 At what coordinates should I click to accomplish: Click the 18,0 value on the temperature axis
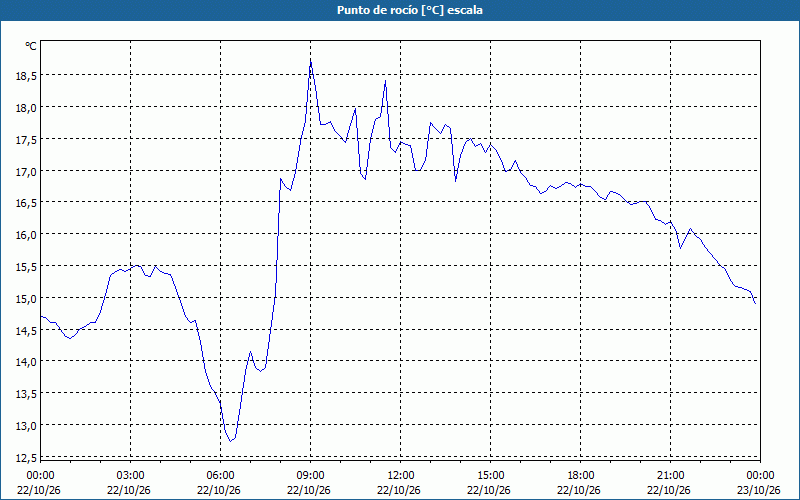tap(26, 108)
